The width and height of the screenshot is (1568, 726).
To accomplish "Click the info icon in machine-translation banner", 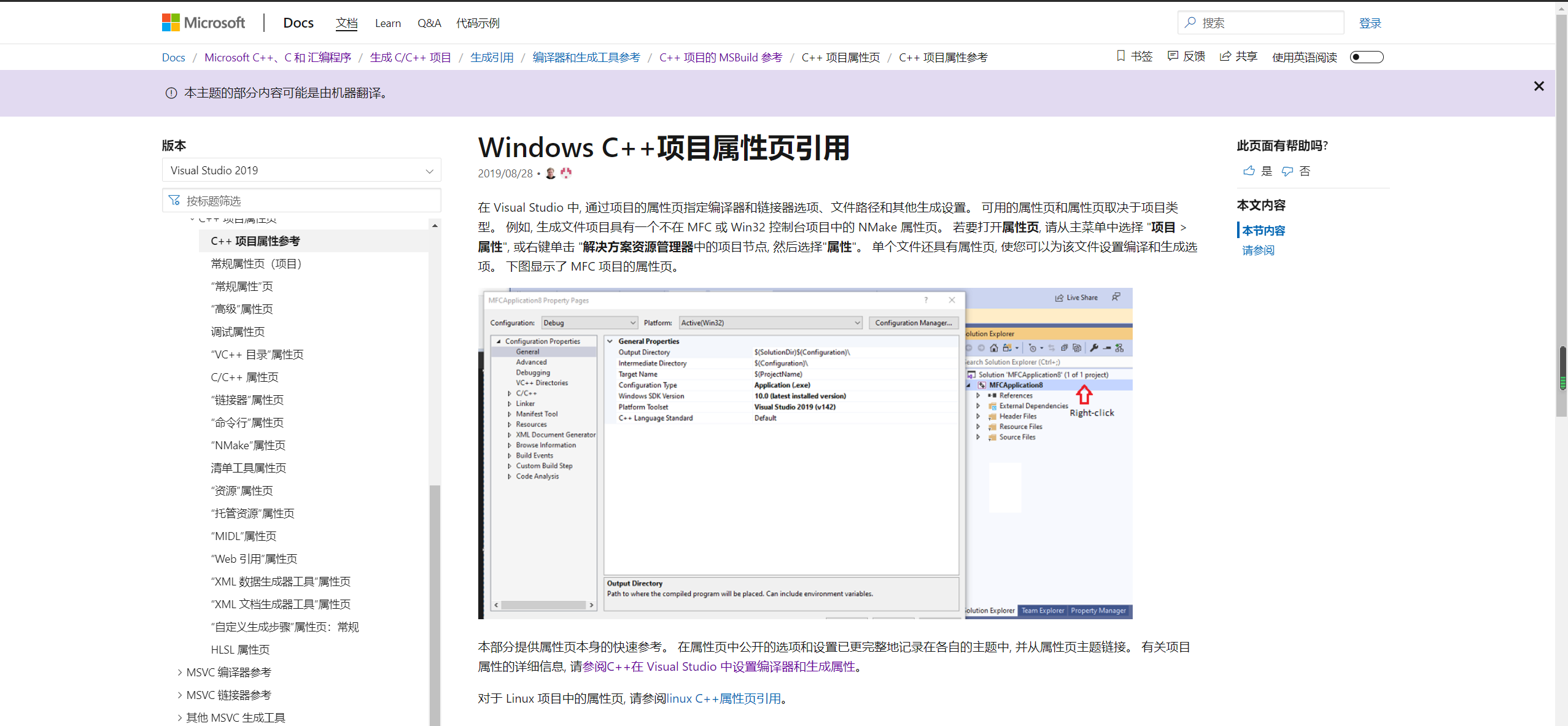I will click(x=171, y=93).
